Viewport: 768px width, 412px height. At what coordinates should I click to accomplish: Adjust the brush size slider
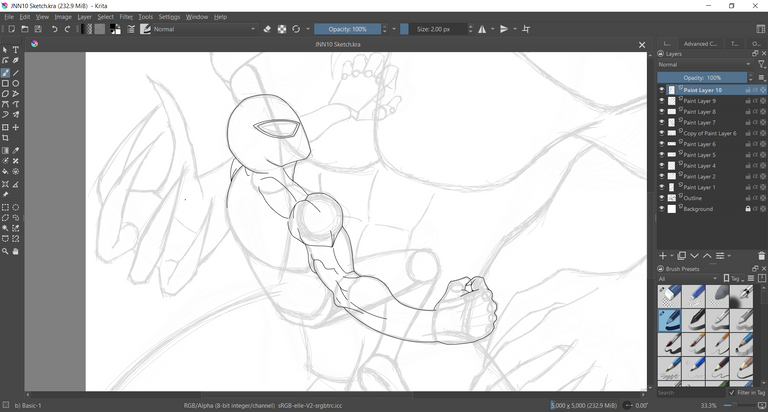433,29
